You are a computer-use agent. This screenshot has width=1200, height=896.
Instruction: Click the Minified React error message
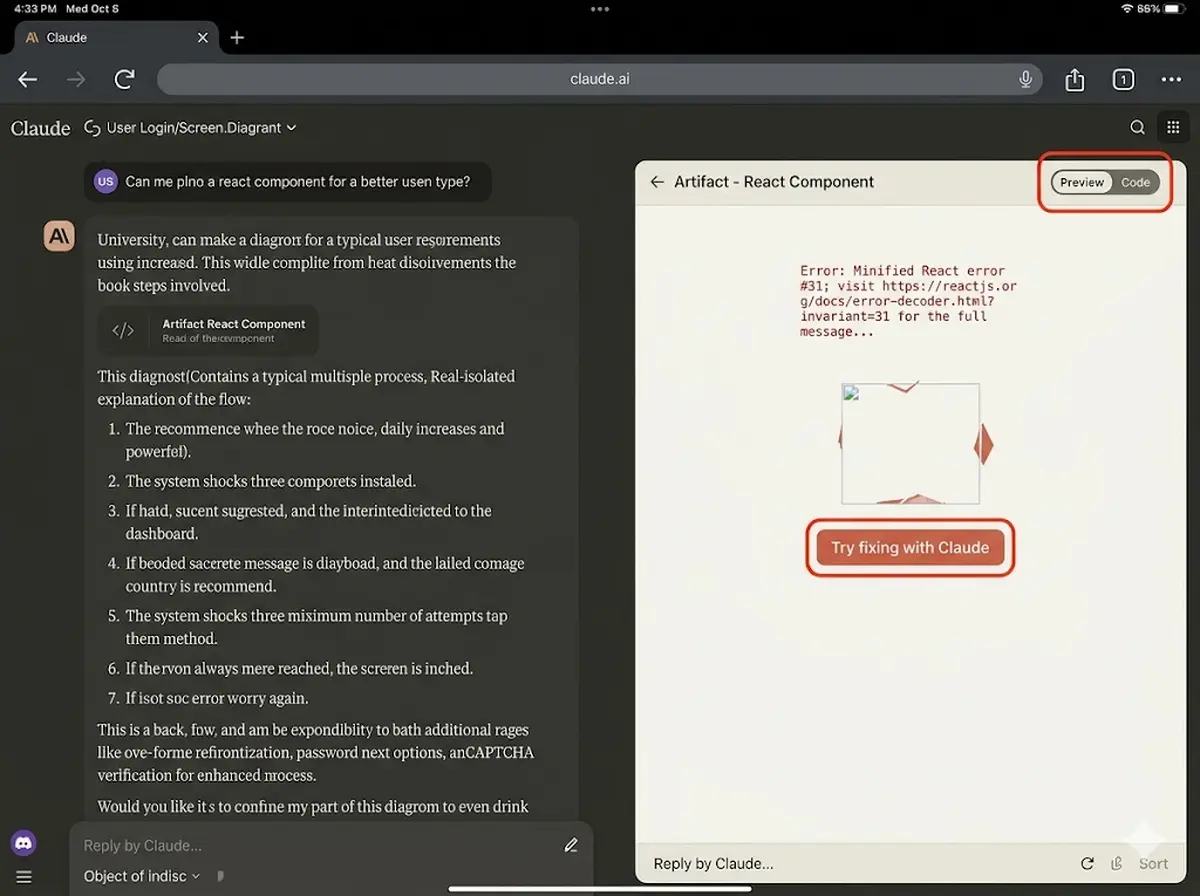(x=908, y=301)
